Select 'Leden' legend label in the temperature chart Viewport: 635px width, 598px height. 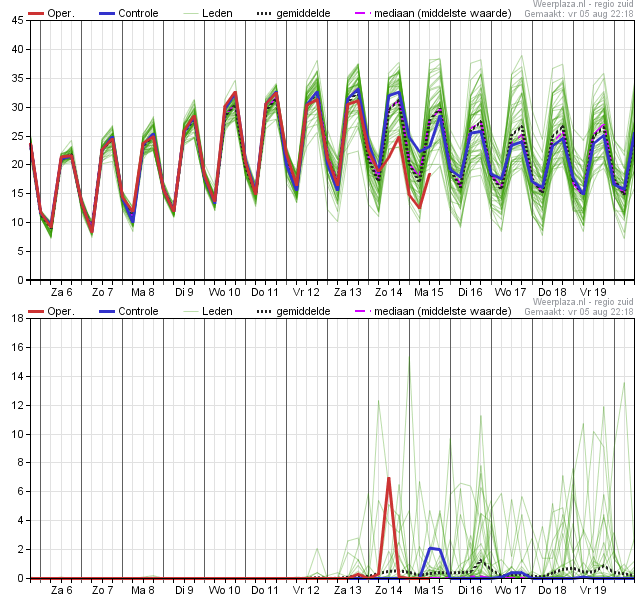click(x=217, y=13)
